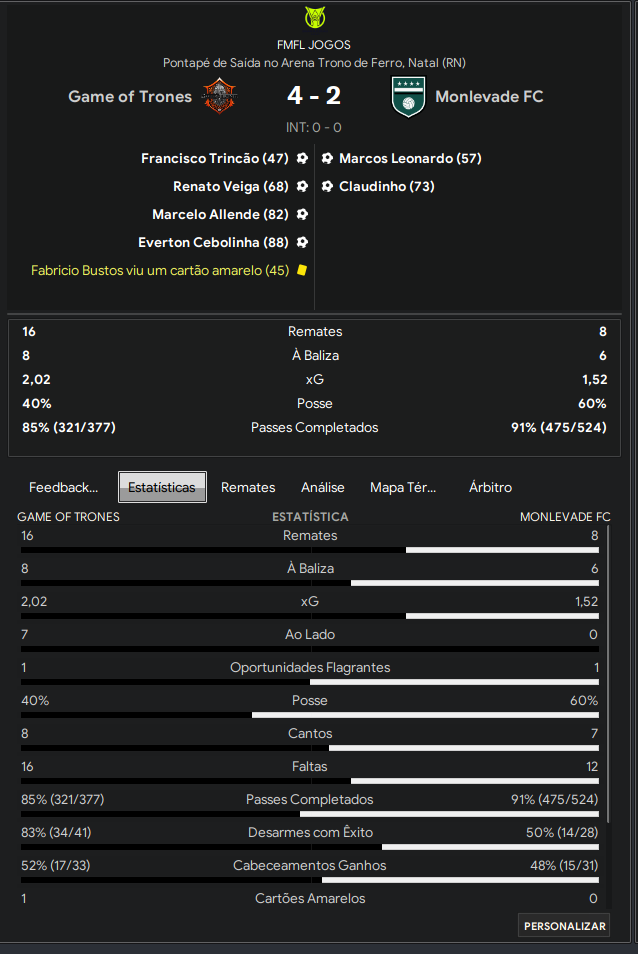
Task: Click the 4 - 2 scoreline
Action: coord(314,97)
